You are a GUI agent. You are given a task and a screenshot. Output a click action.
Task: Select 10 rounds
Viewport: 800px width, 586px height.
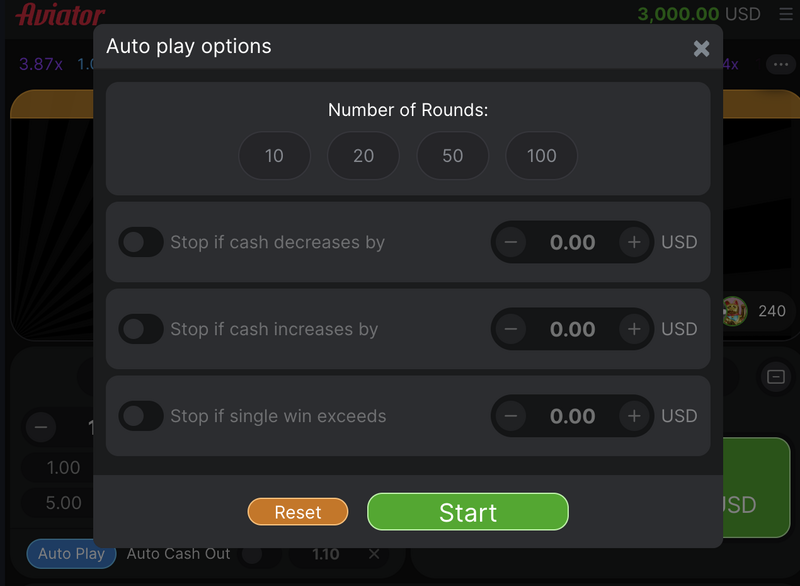click(x=274, y=156)
